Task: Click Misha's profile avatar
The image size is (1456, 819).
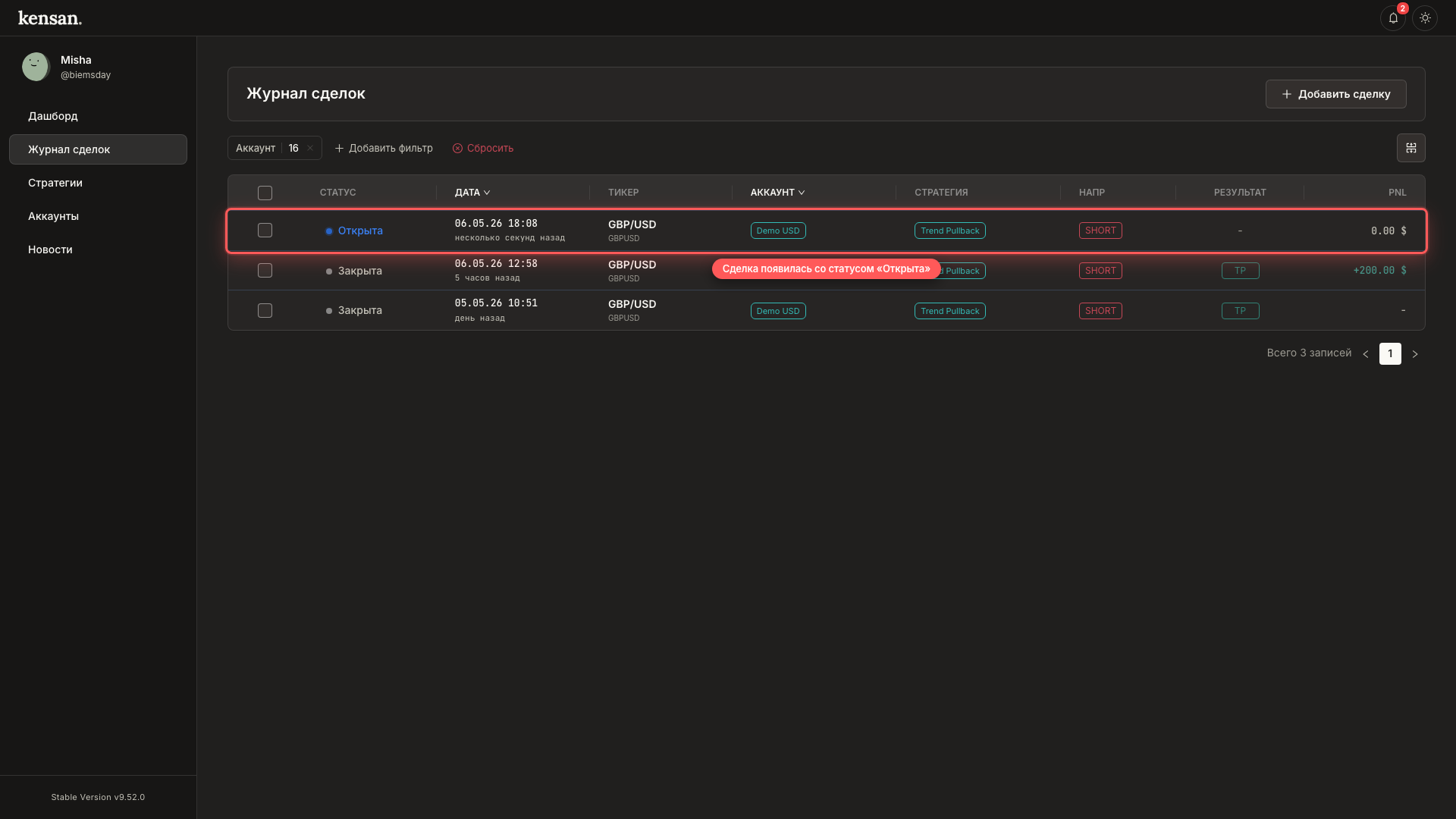Action: 36,67
